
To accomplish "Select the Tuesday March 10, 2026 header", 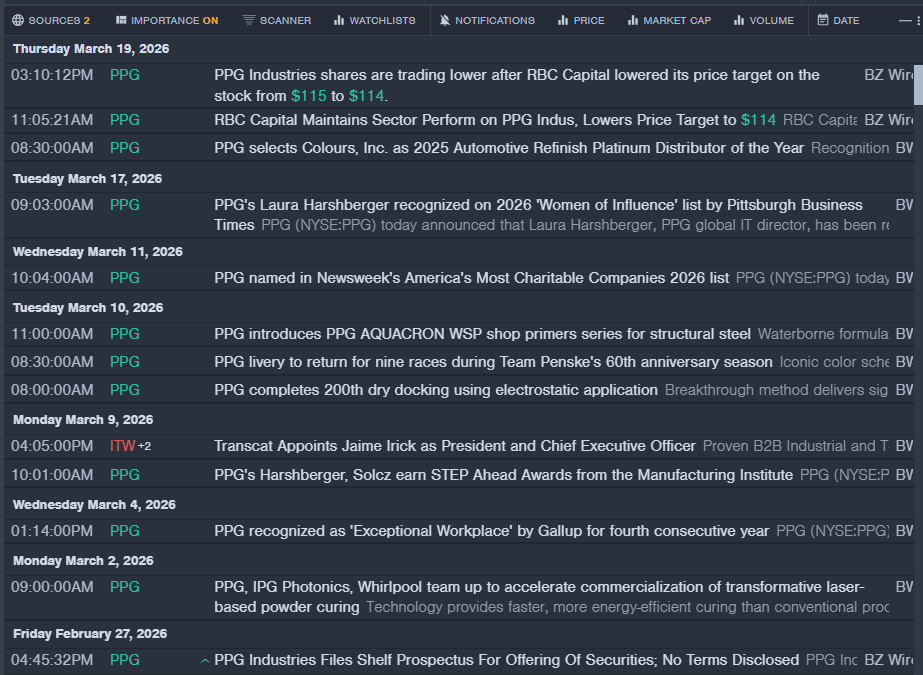I will pyautogui.click(x=88, y=308).
